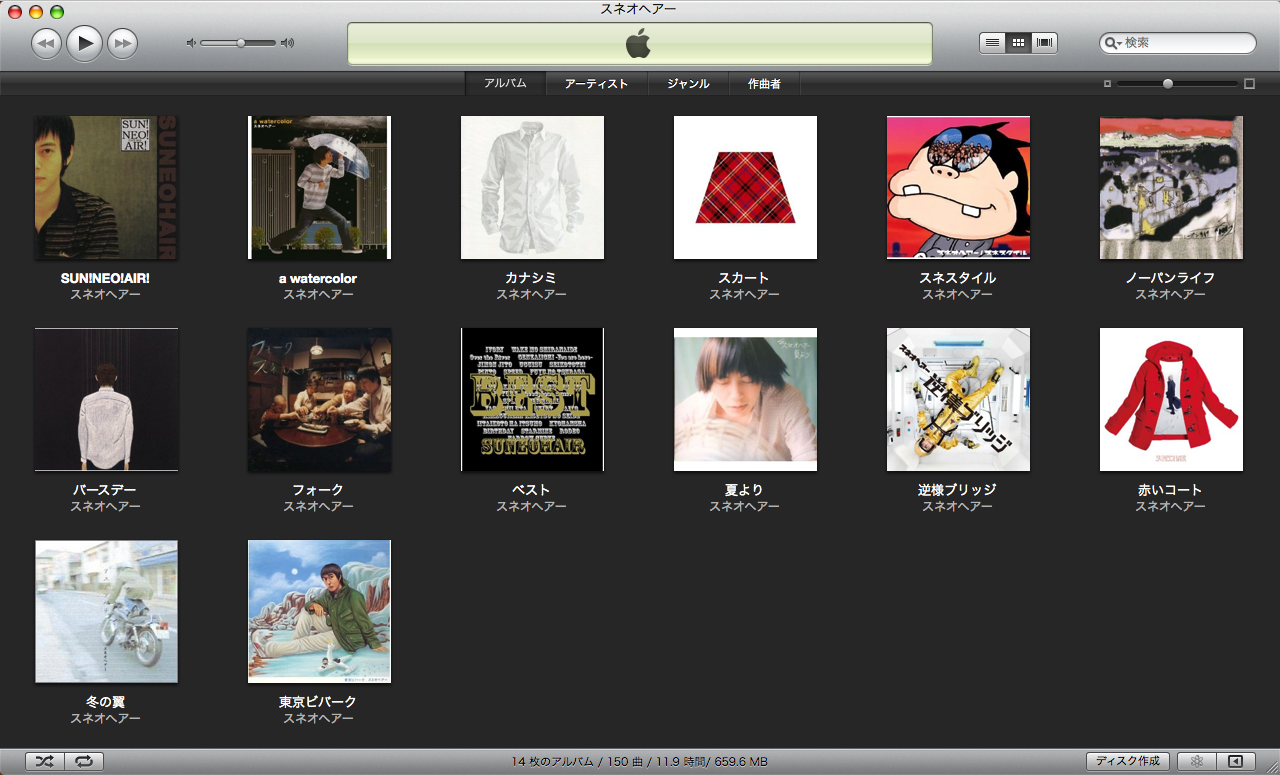
Task: Click the artist name under ベスト
Action: (531, 506)
